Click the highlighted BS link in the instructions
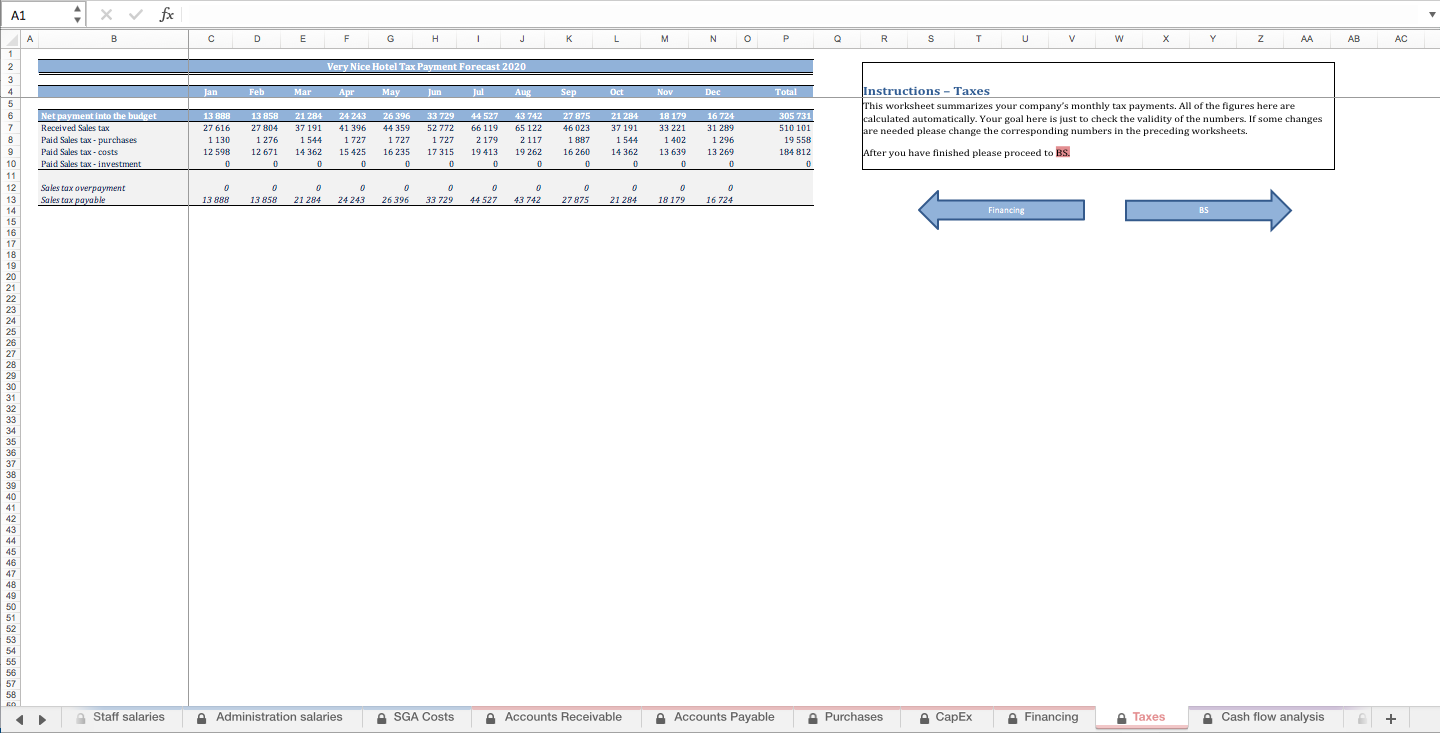Screen dimensions: 1440x733 click(x=1062, y=152)
